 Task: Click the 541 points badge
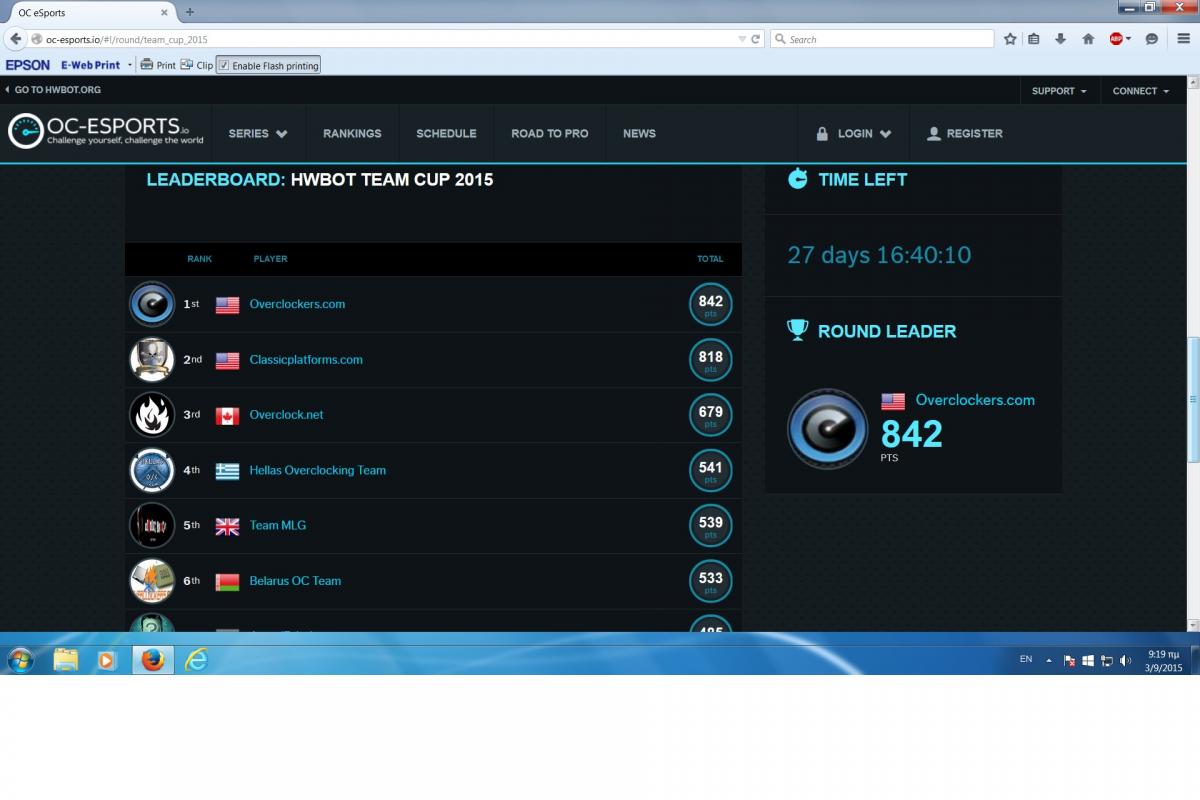tap(711, 470)
